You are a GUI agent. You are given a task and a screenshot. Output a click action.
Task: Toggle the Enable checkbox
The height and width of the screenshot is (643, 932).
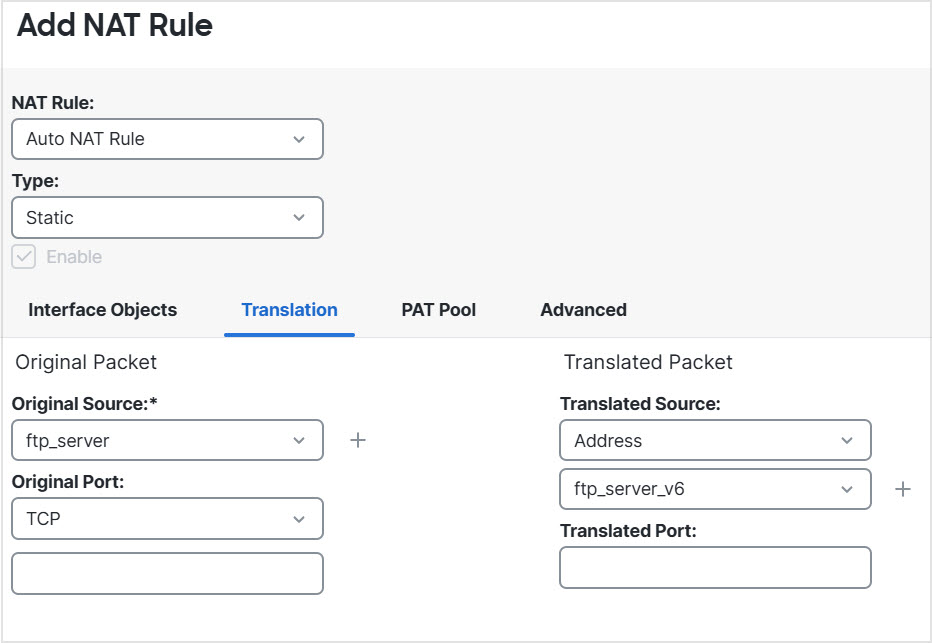pyautogui.click(x=24, y=257)
